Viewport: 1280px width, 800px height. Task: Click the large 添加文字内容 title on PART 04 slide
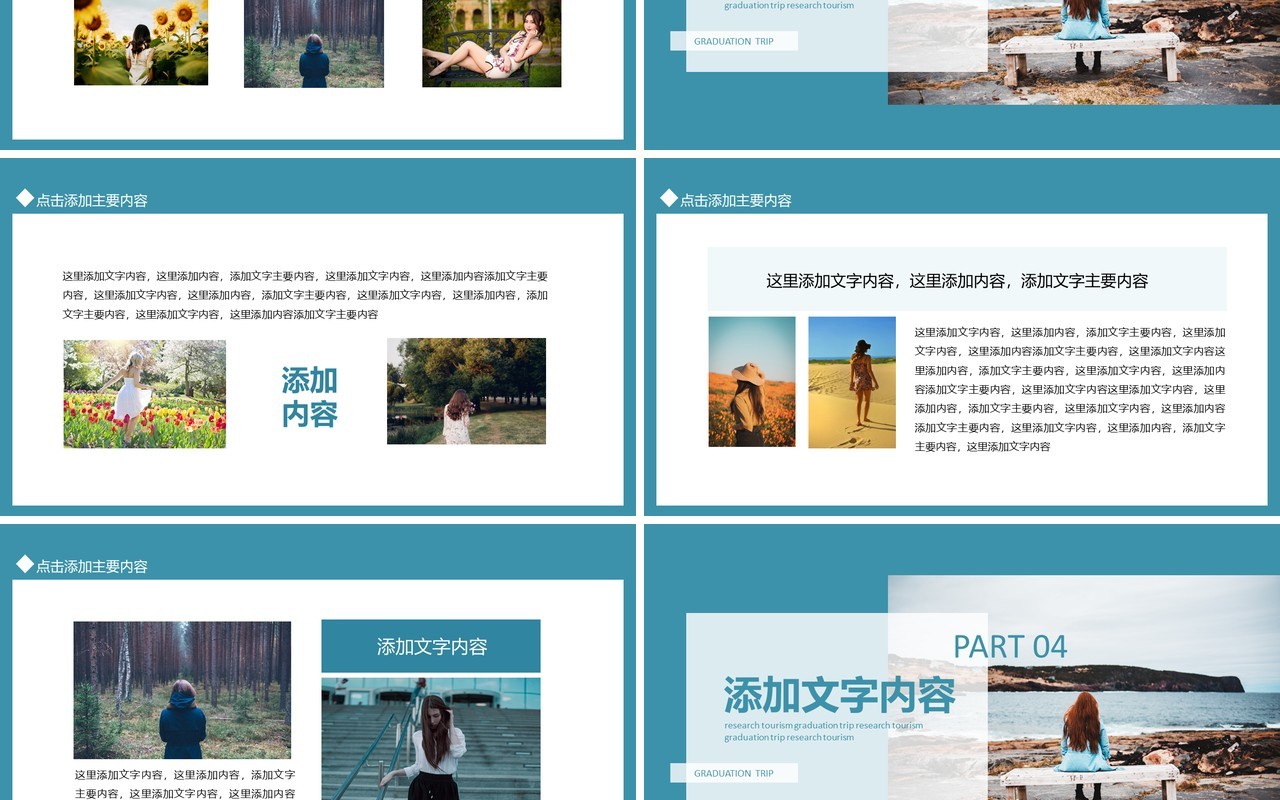point(839,695)
